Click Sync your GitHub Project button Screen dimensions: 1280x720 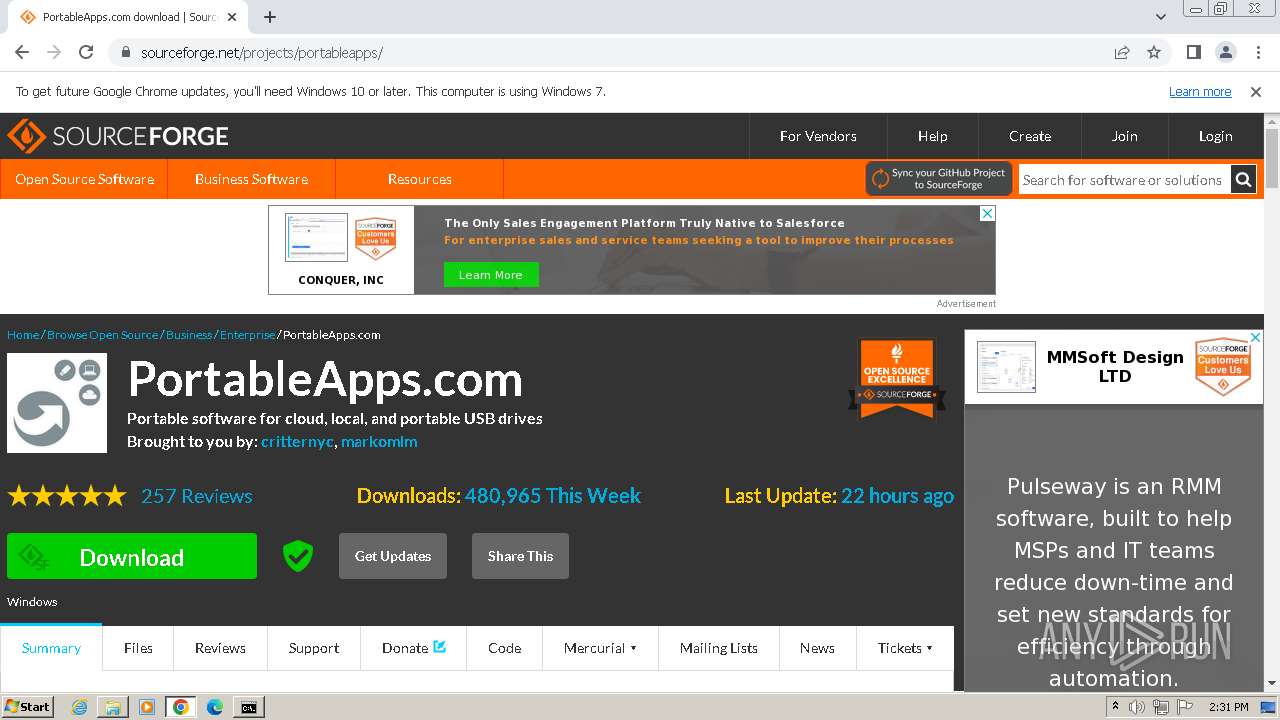[x=939, y=179]
